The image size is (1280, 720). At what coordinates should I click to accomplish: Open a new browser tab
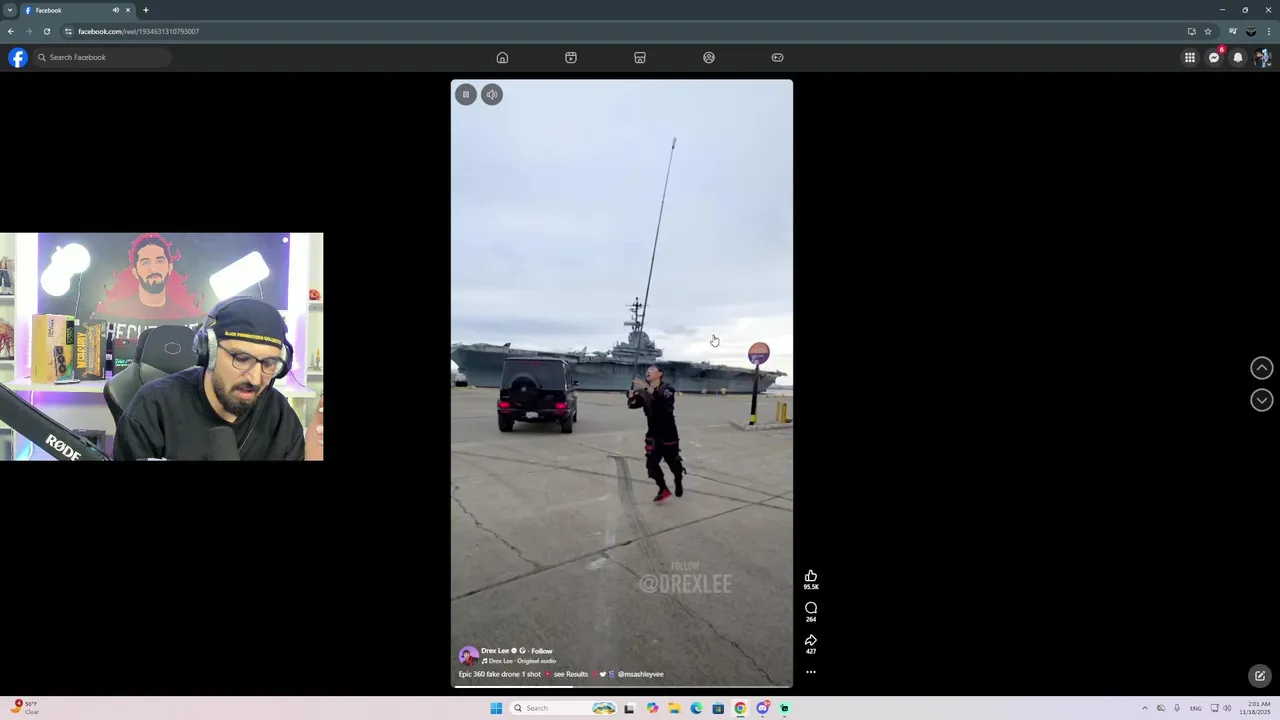145,10
